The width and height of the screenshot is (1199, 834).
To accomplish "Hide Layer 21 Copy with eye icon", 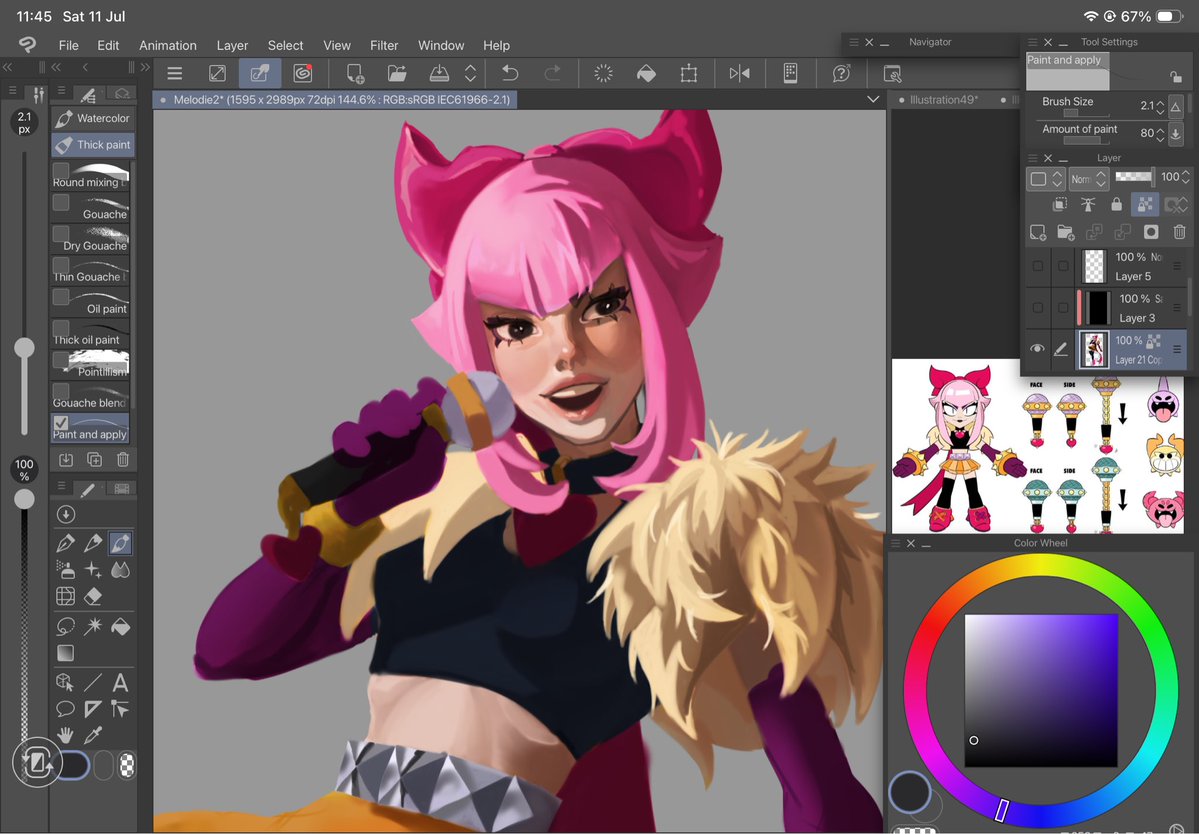I will pyautogui.click(x=1037, y=349).
